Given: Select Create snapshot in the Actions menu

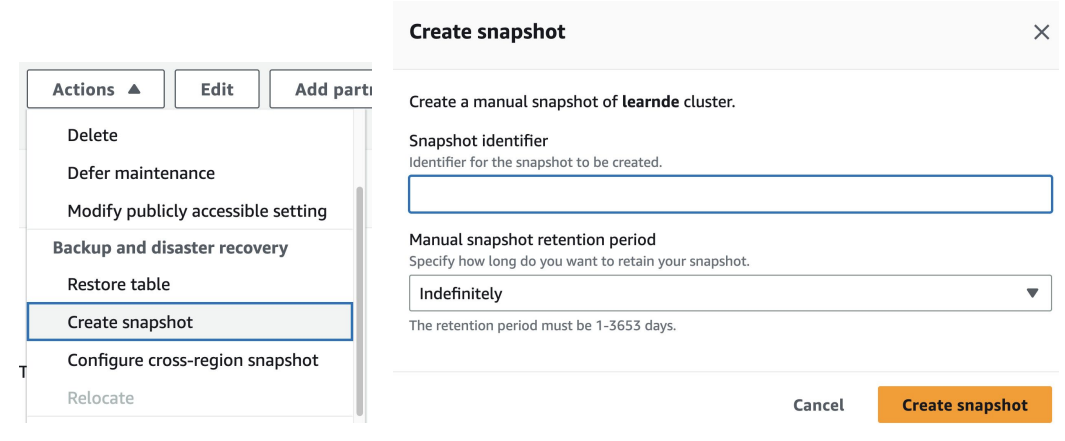Looking at the screenshot, I should (130, 322).
